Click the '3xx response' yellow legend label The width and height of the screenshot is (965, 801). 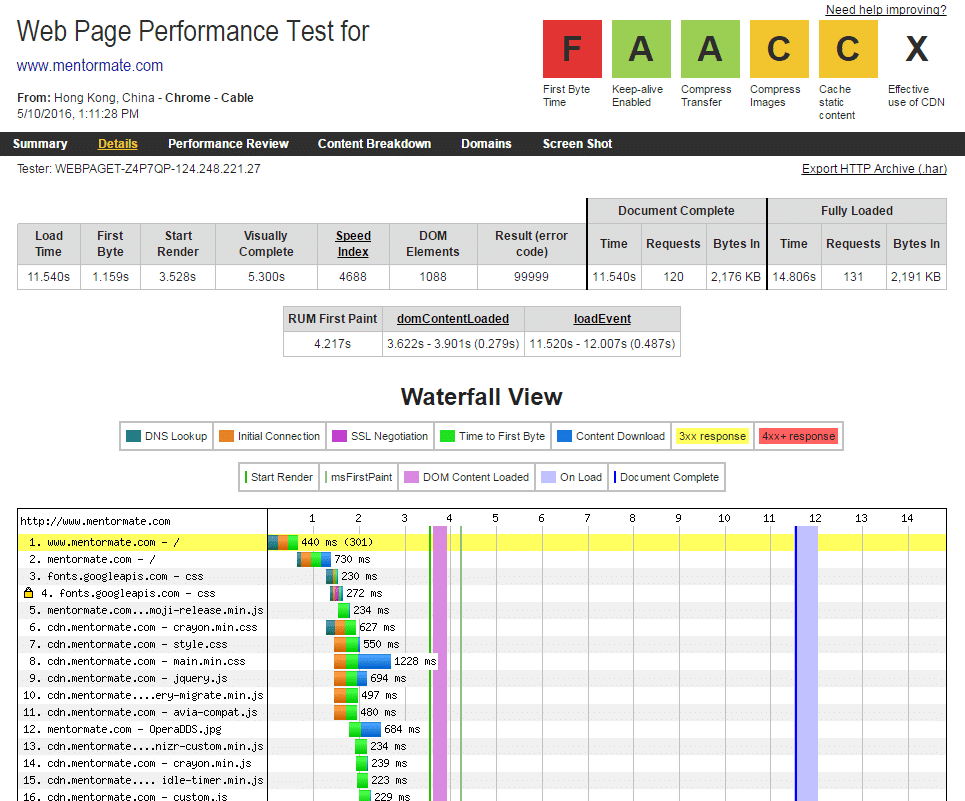pyautogui.click(x=712, y=436)
